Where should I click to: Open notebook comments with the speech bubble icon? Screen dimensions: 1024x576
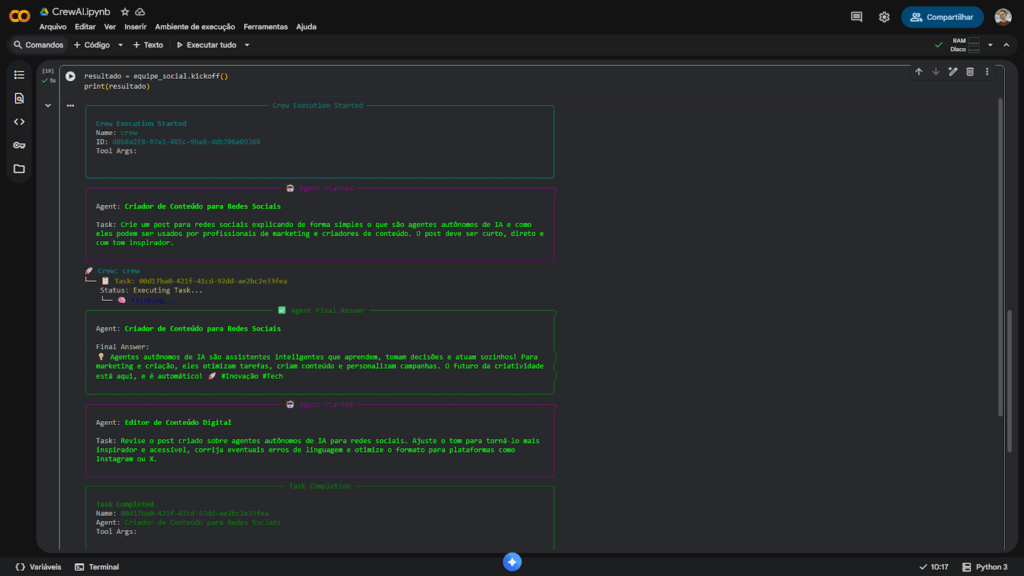point(857,17)
